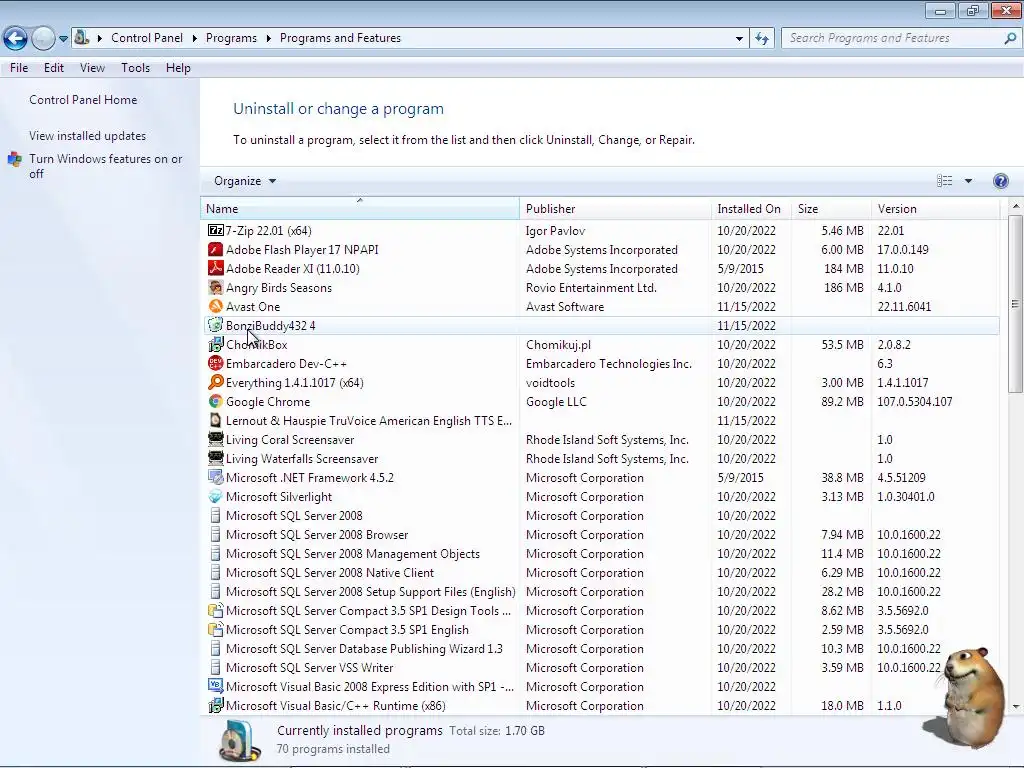The height and width of the screenshot is (768, 1024).
Task: Open the Help menu
Action: 178,68
